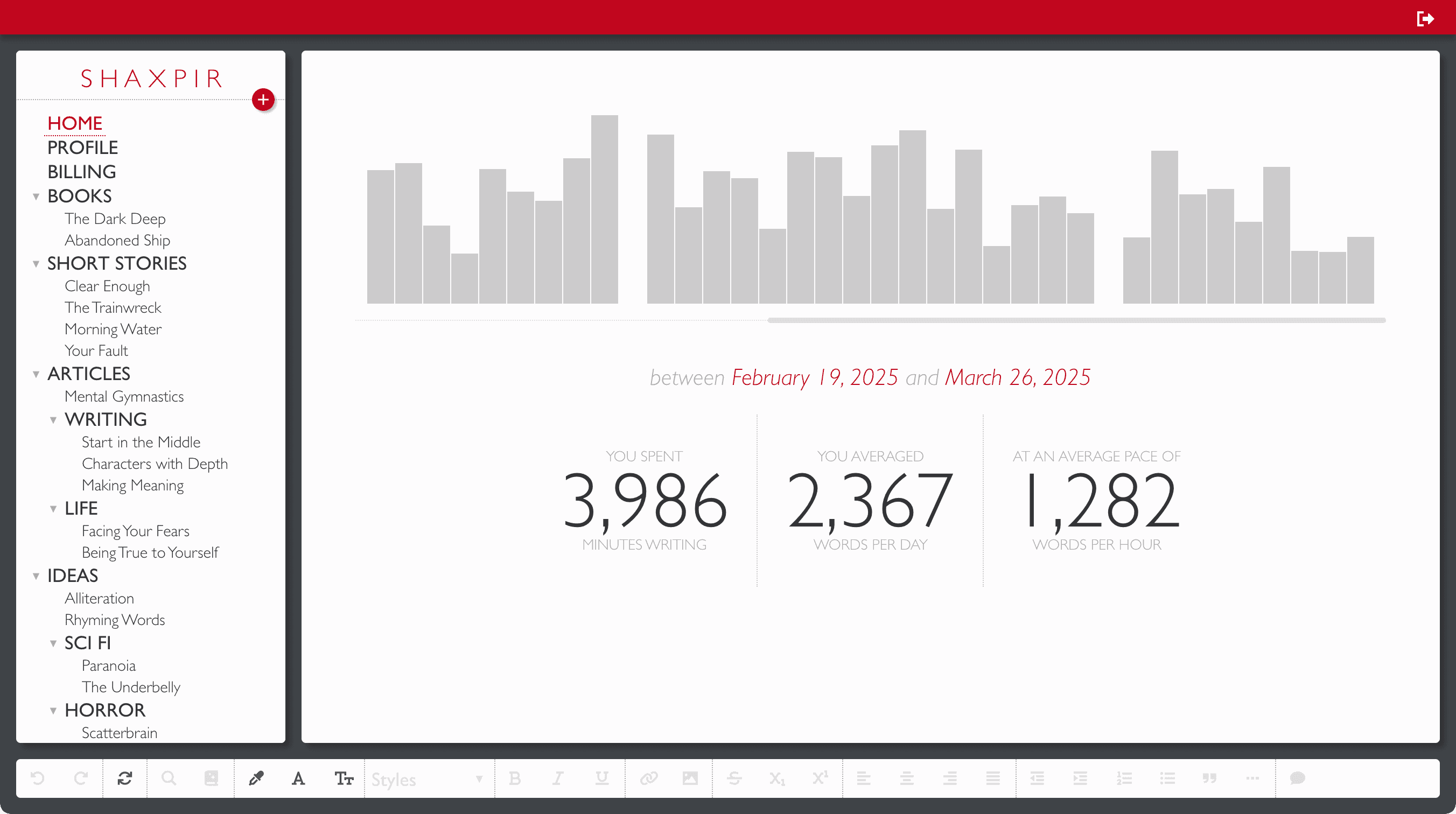Viewport: 1456px width, 814px height.
Task: Collapse the WRITING subfolder arrow
Action: (x=53, y=420)
